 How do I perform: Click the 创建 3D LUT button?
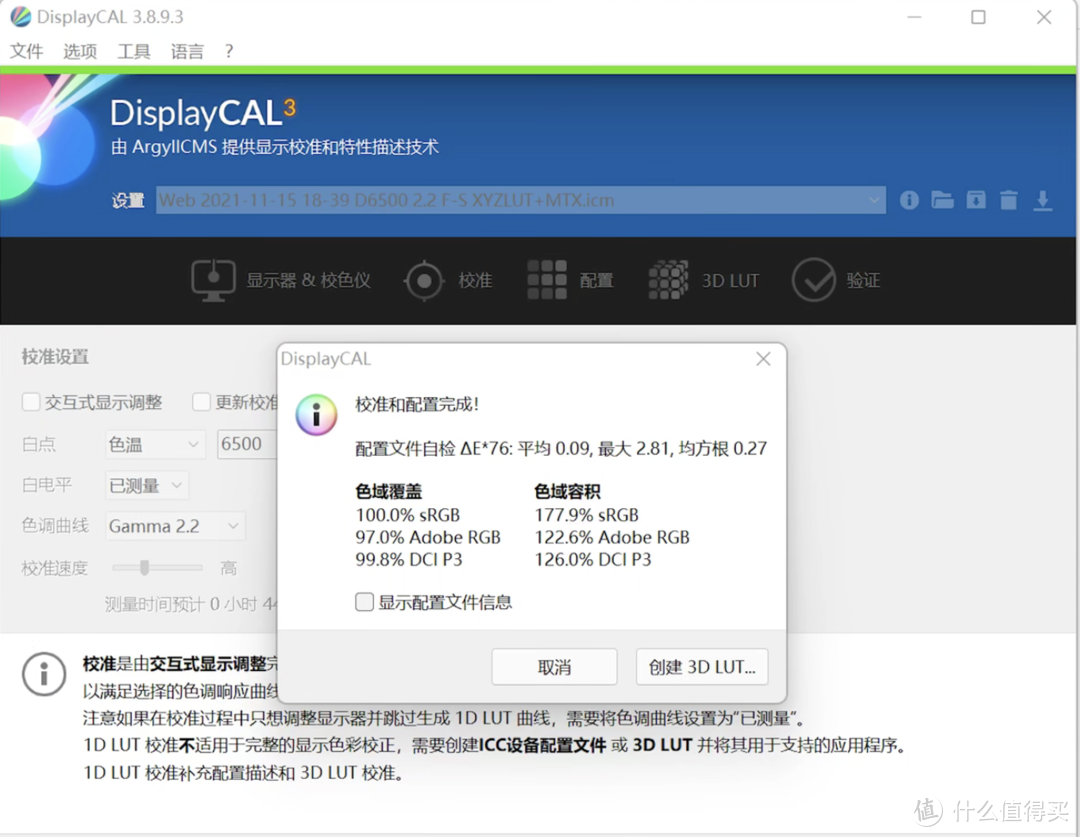click(x=701, y=667)
